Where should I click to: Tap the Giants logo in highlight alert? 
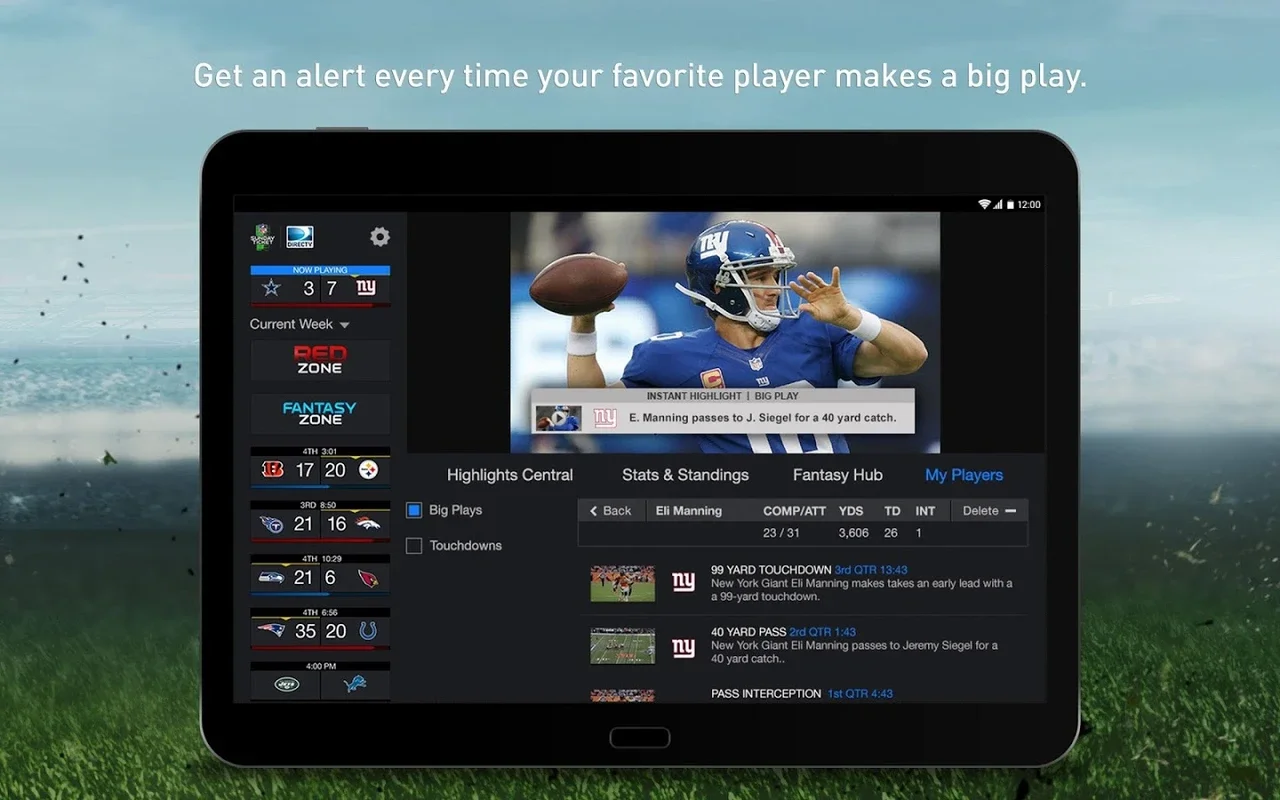[x=605, y=418]
